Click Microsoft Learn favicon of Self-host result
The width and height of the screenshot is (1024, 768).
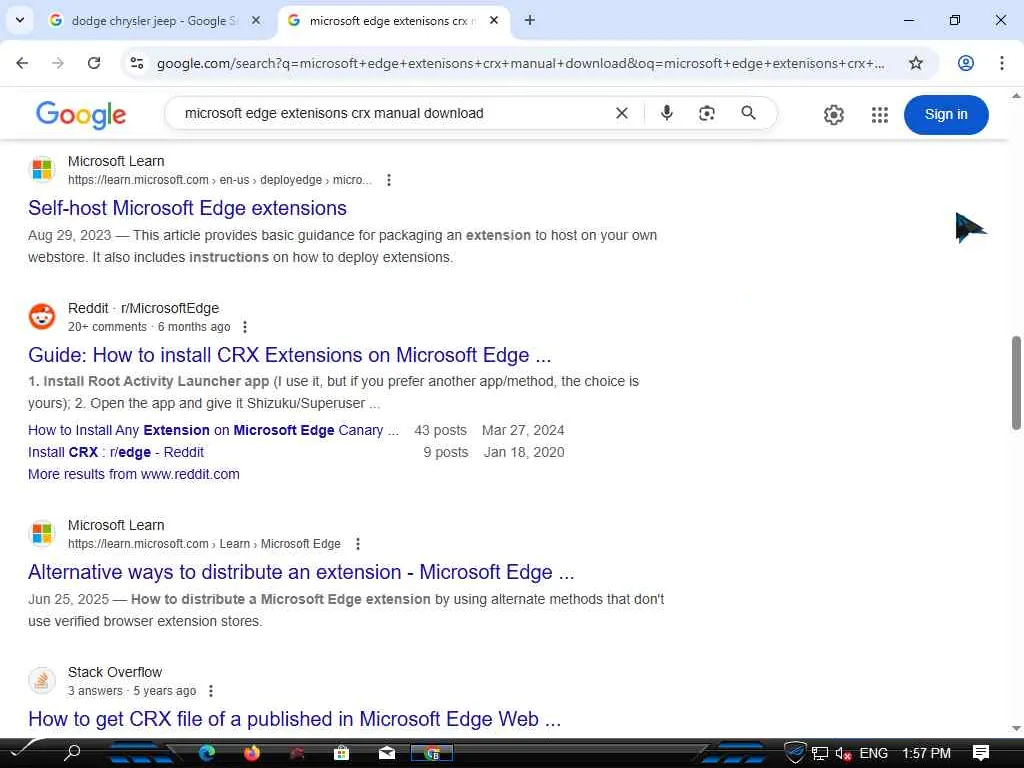tap(42, 169)
